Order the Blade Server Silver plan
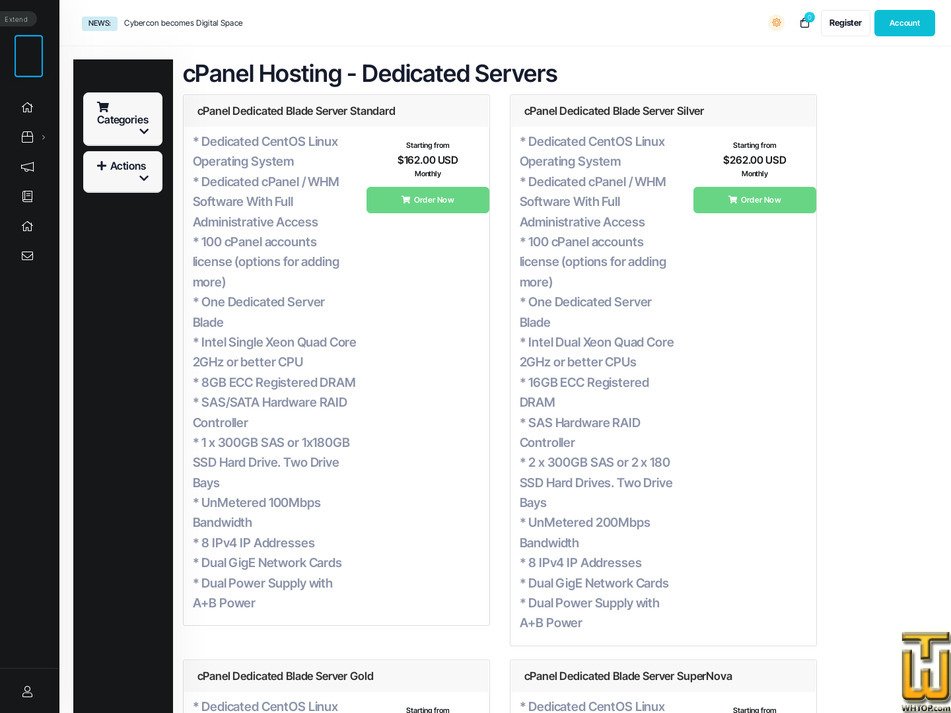Image resolution: width=951 pixels, height=713 pixels. coord(754,200)
